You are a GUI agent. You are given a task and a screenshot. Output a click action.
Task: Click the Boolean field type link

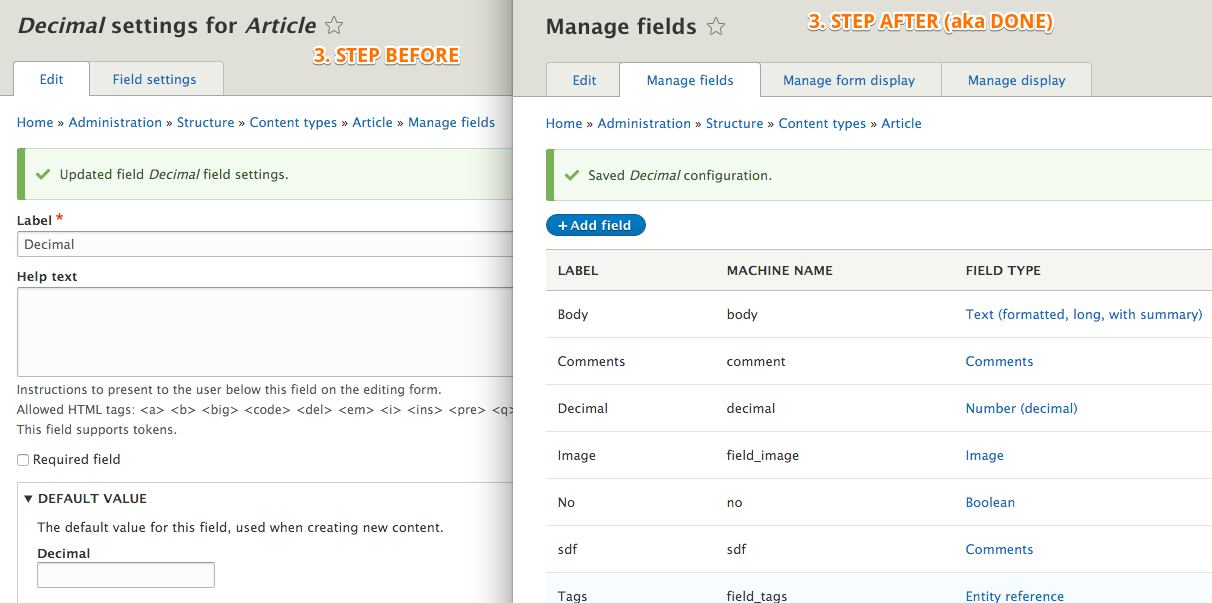point(990,502)
